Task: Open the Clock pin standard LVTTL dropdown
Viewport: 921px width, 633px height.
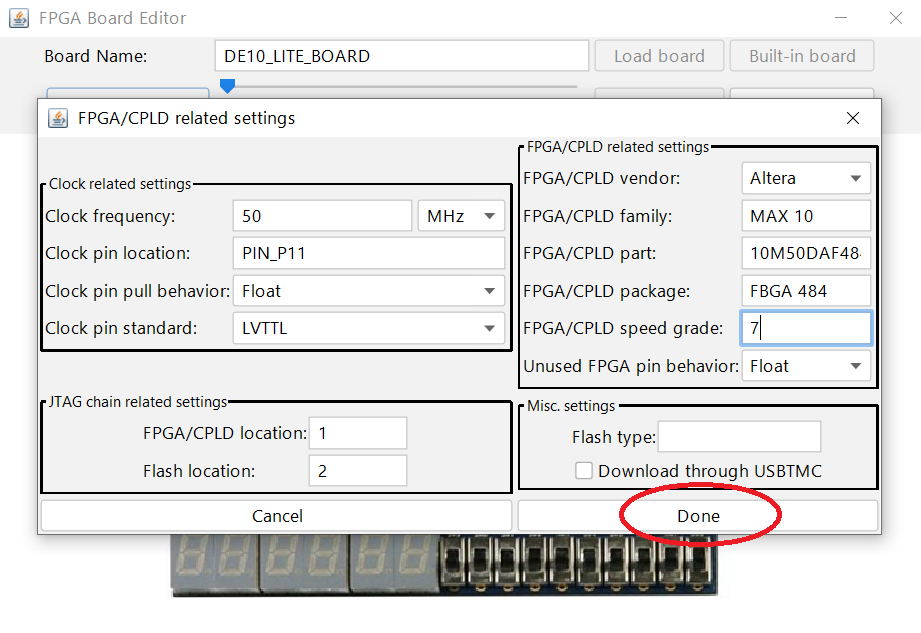Action: pos(368,328)
